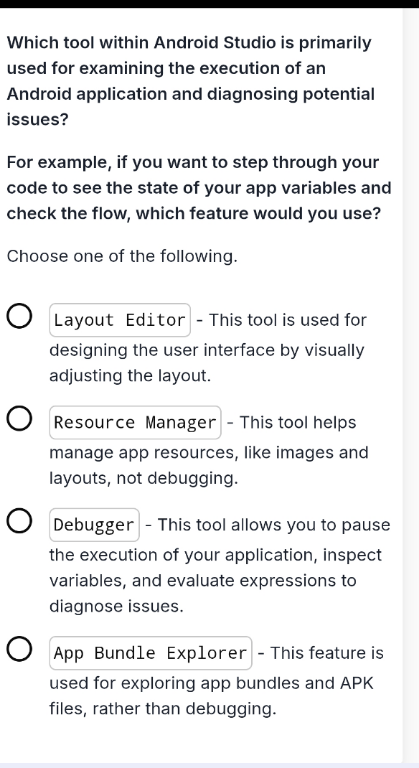Click the "Choose one of the following." prompt
Viewport: 419px width, 768px height.
tap(122, 256)
